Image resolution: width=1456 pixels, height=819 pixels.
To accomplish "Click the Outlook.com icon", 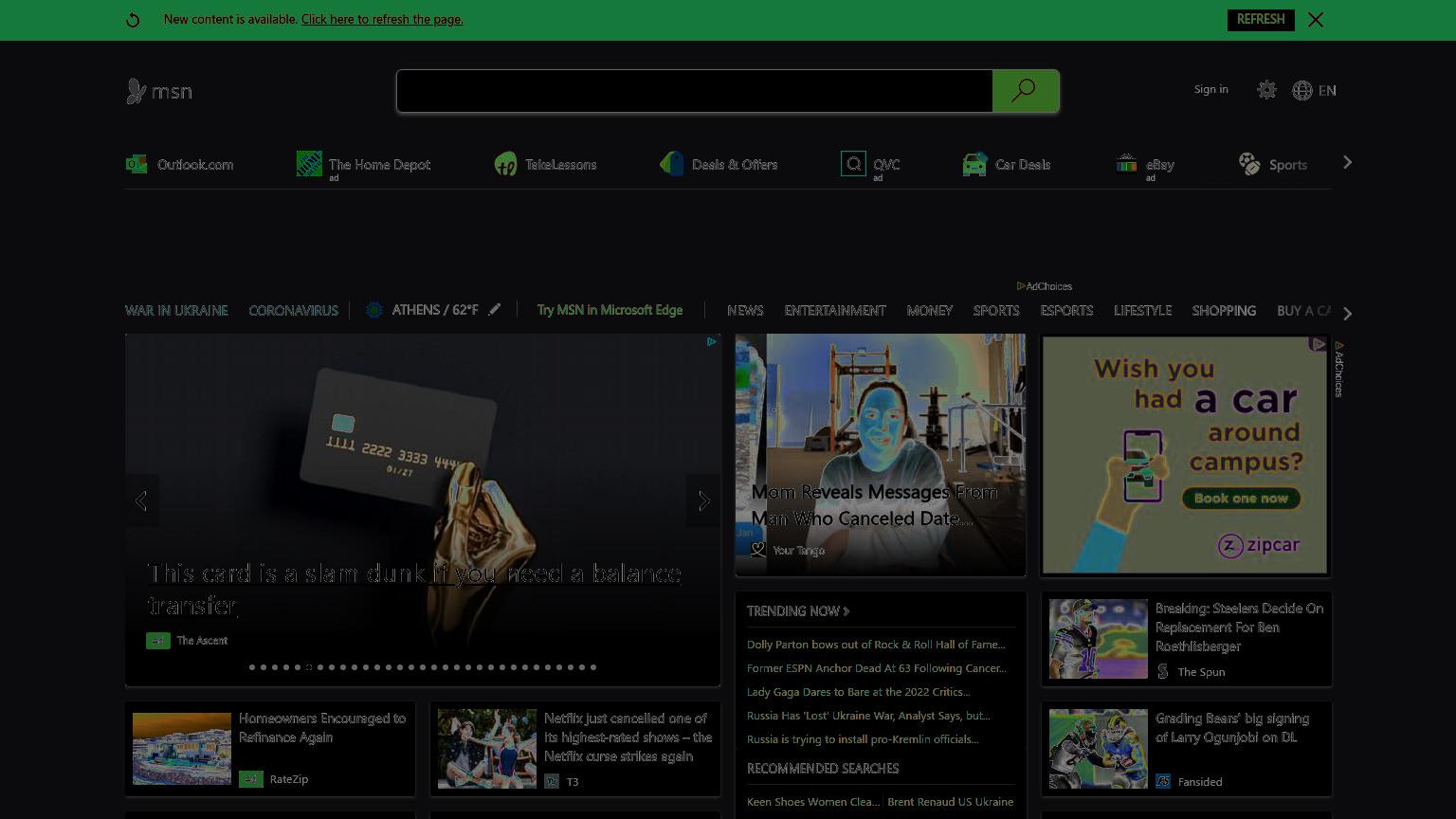I will (x=136, y=164).
